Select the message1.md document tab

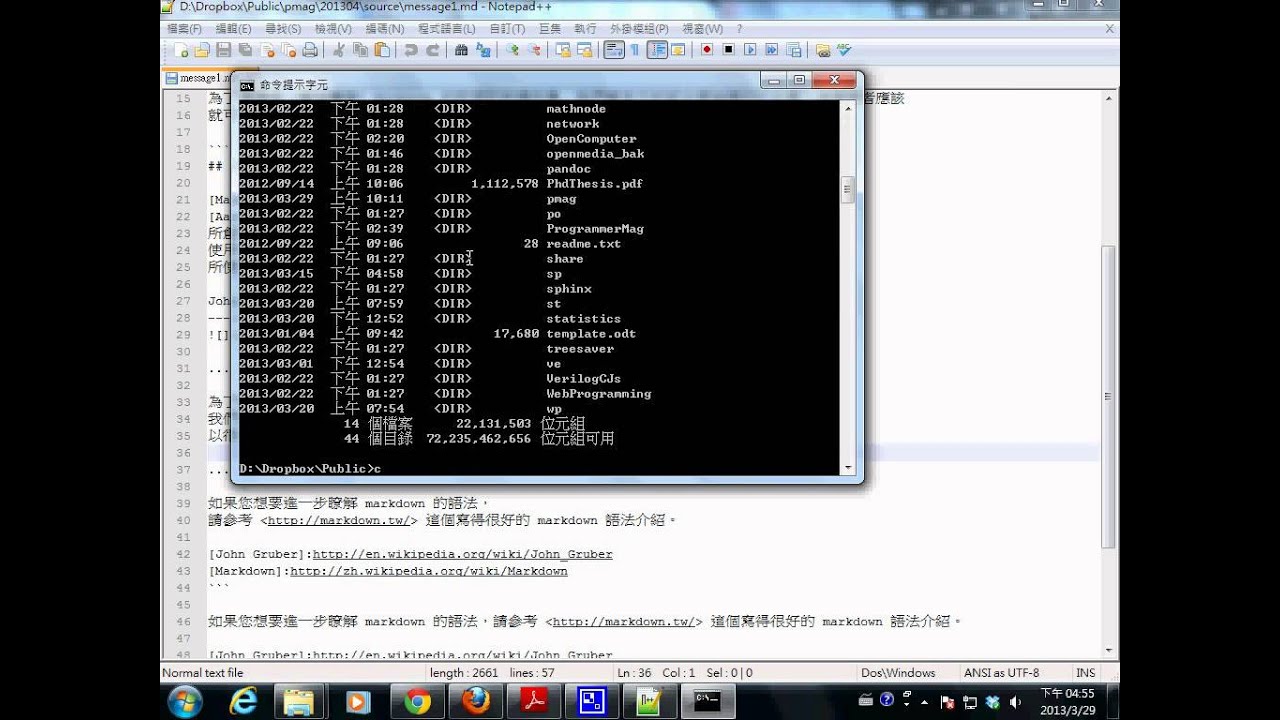(199, 78)
